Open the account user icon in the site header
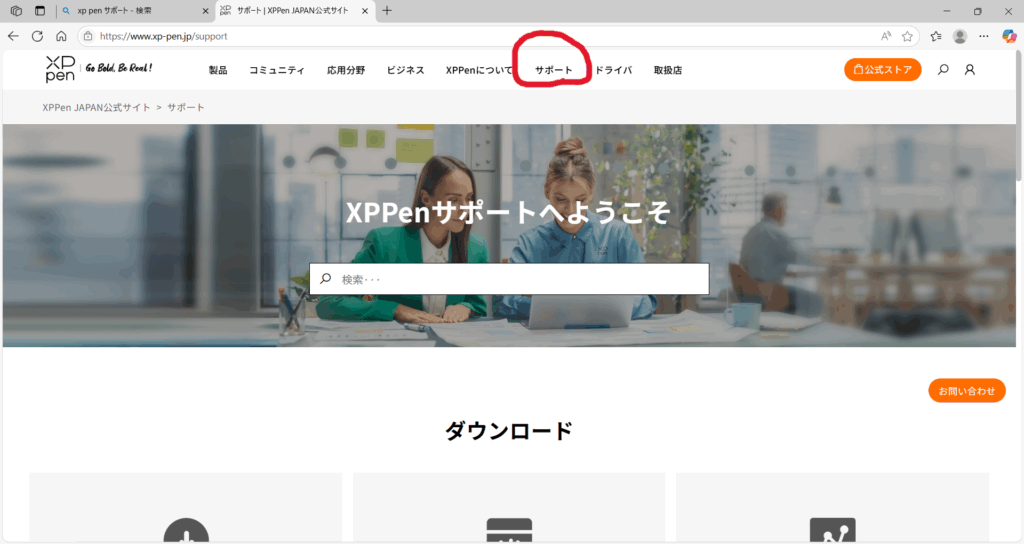Screen dimensions: 1024x544 pos(970,69)
